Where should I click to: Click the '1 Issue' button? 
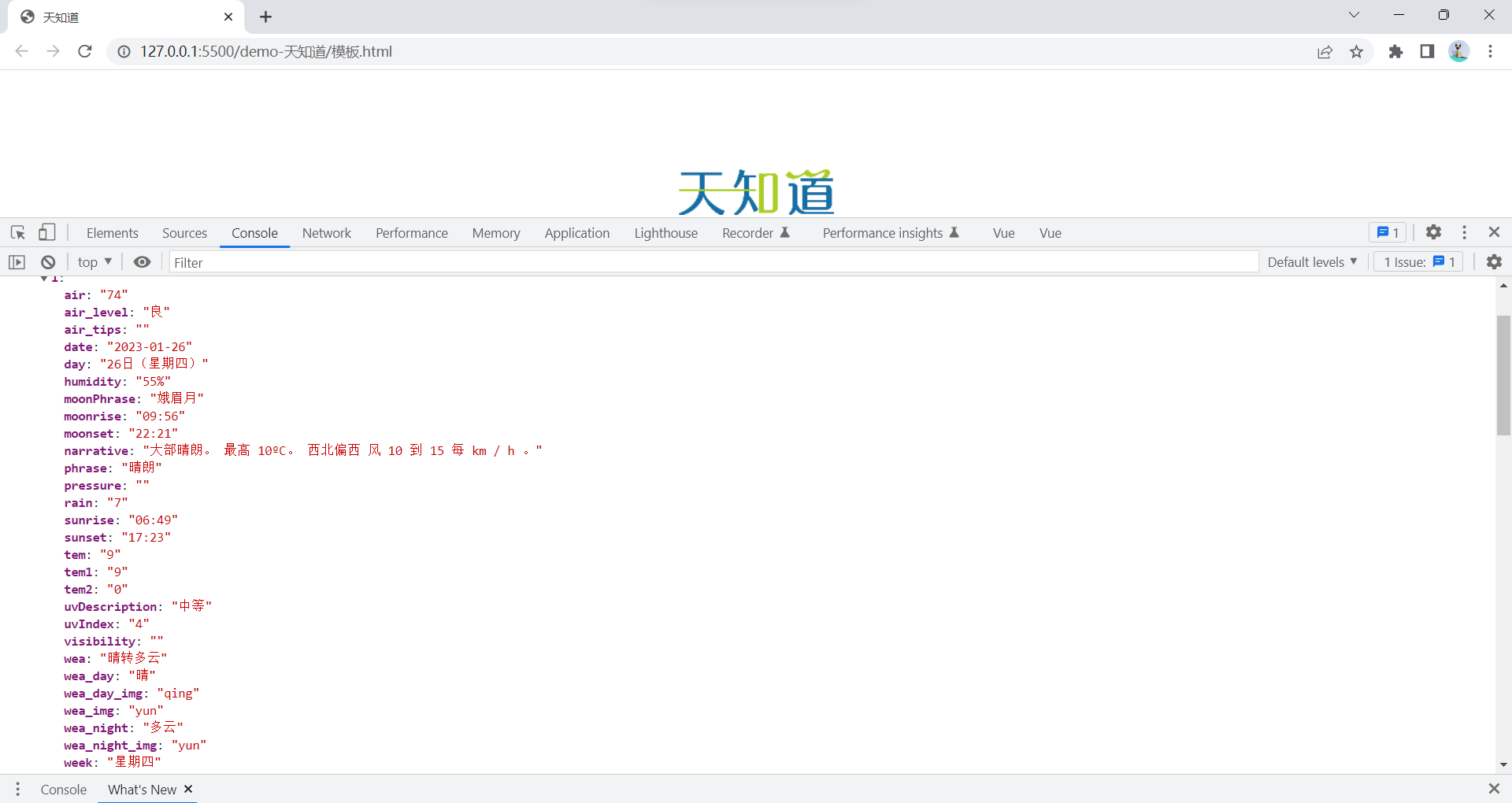[1417, 261]
